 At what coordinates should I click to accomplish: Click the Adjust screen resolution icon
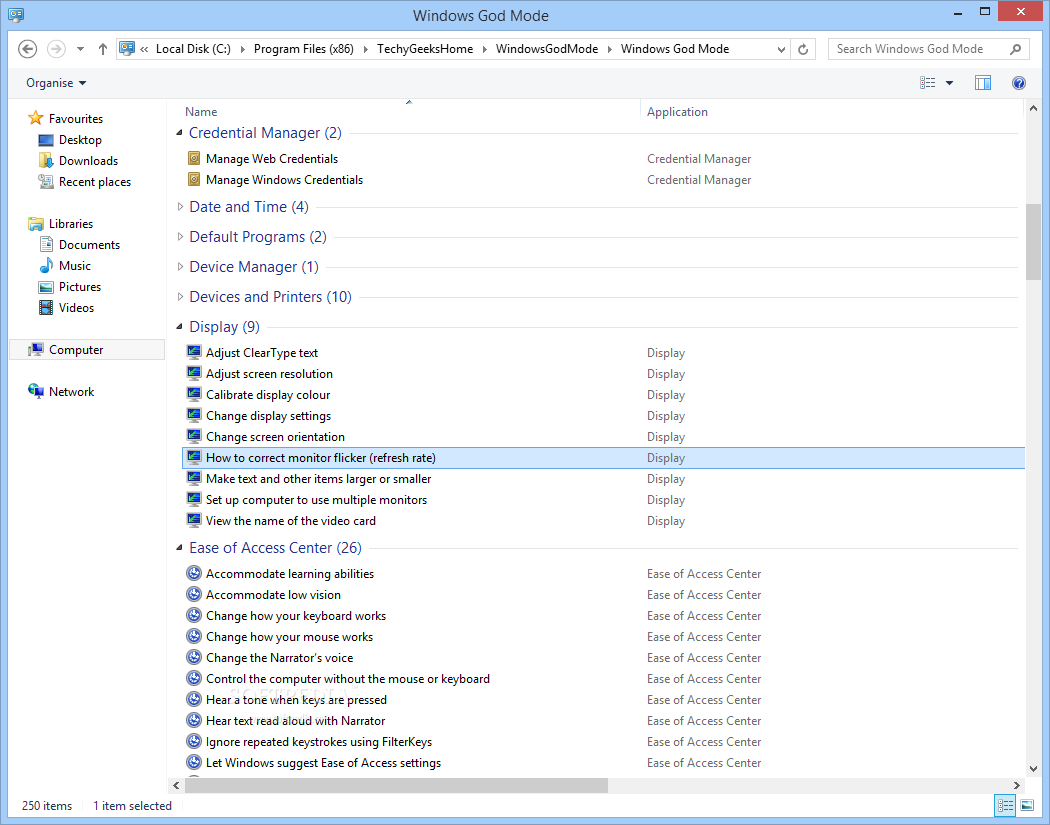[194, 373]
